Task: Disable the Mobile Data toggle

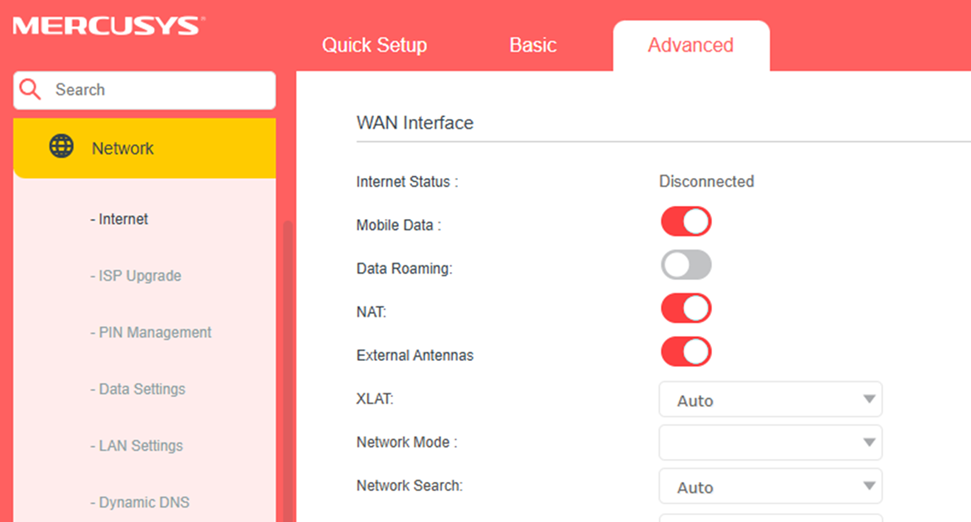Action: click(686, 222)
